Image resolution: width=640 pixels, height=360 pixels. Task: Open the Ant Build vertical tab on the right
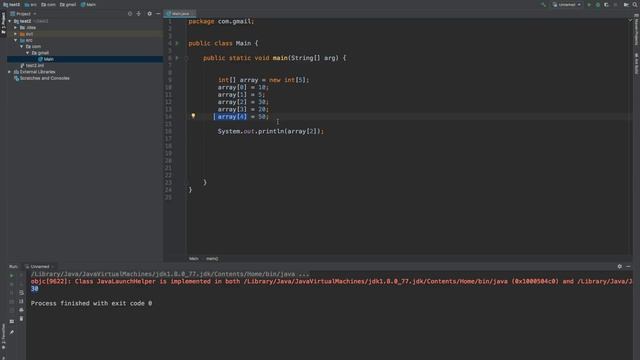(636, 64)
